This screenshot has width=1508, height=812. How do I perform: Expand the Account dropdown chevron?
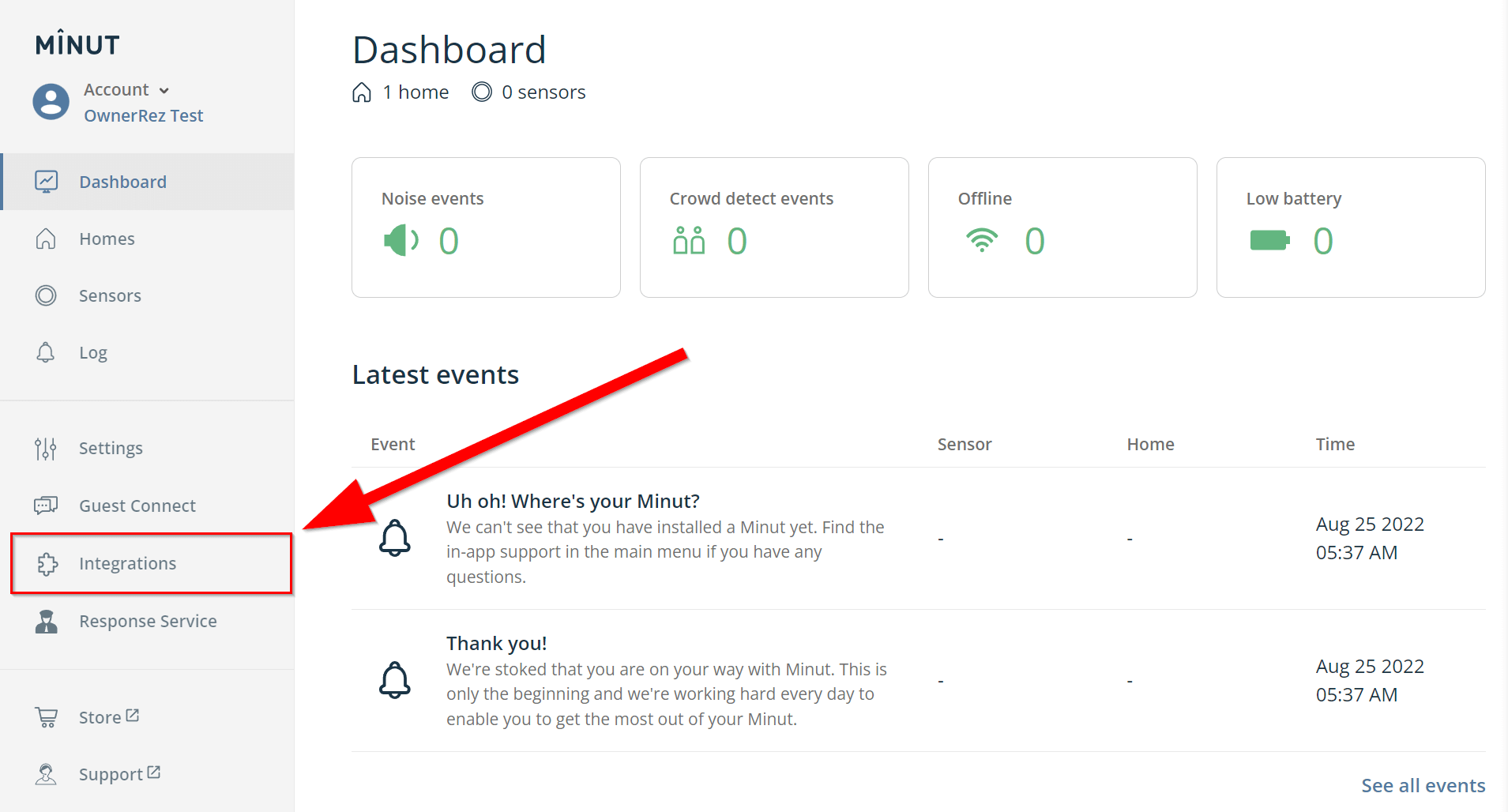[164, 91]
